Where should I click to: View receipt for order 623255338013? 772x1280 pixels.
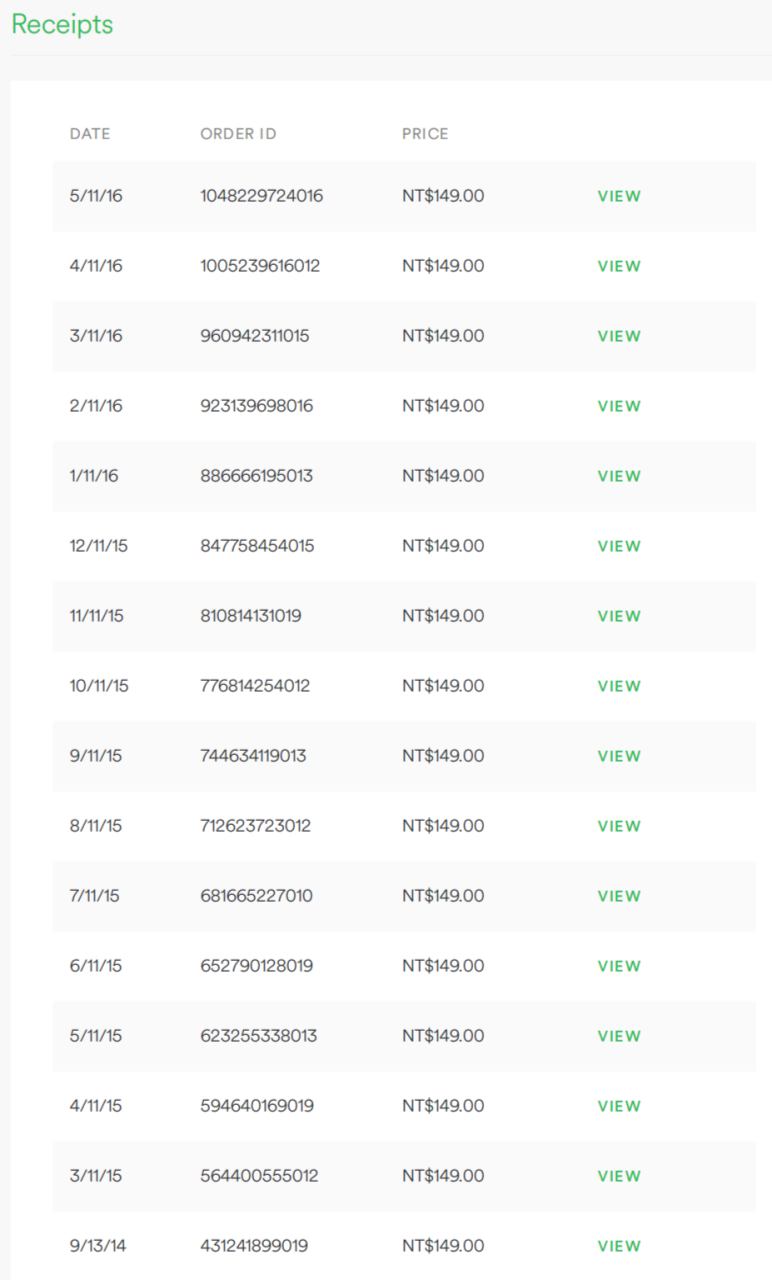tap(619, 1036)
